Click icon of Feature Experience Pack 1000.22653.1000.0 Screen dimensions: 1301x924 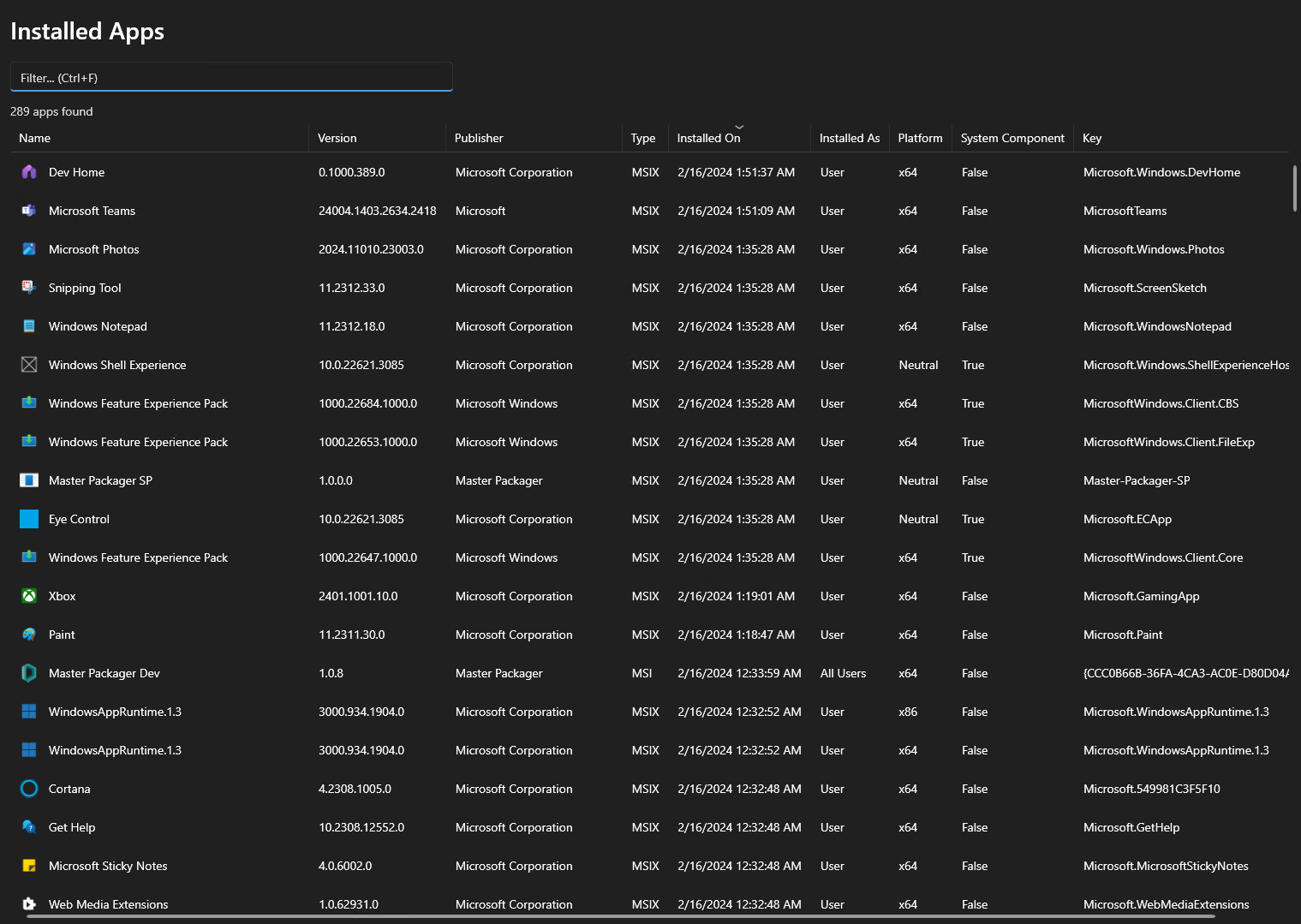click(29, 442)
